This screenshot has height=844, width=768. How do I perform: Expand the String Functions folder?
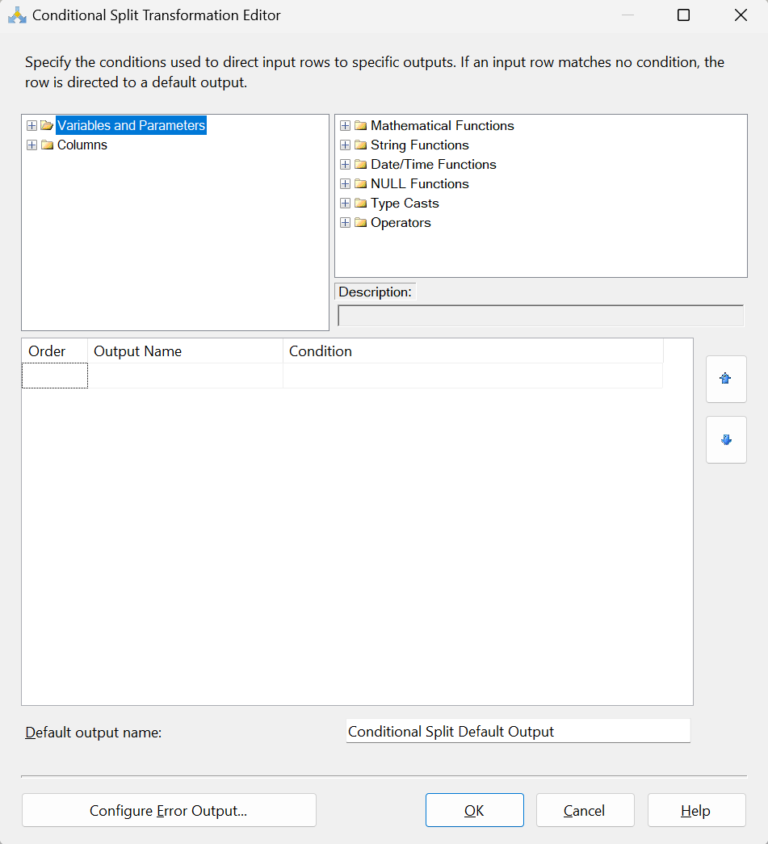pyautogui.click(x=345, y=145)
